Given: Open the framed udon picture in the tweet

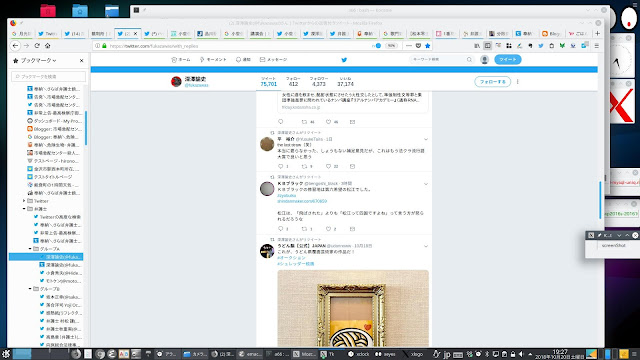Looking at the screenshot, I should (x=353, y=308).
